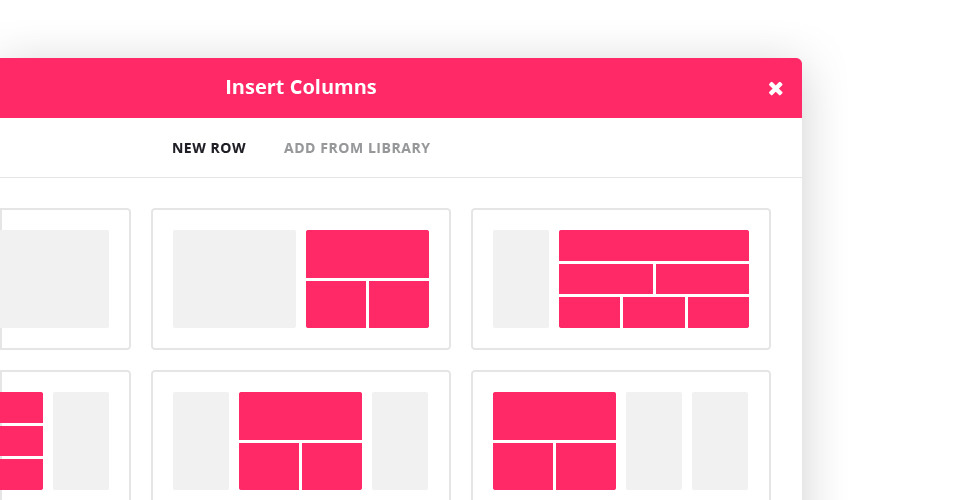Click the middle pink third in top-right layout
Screen dimensions: 965x500
[x=654, y=312]
